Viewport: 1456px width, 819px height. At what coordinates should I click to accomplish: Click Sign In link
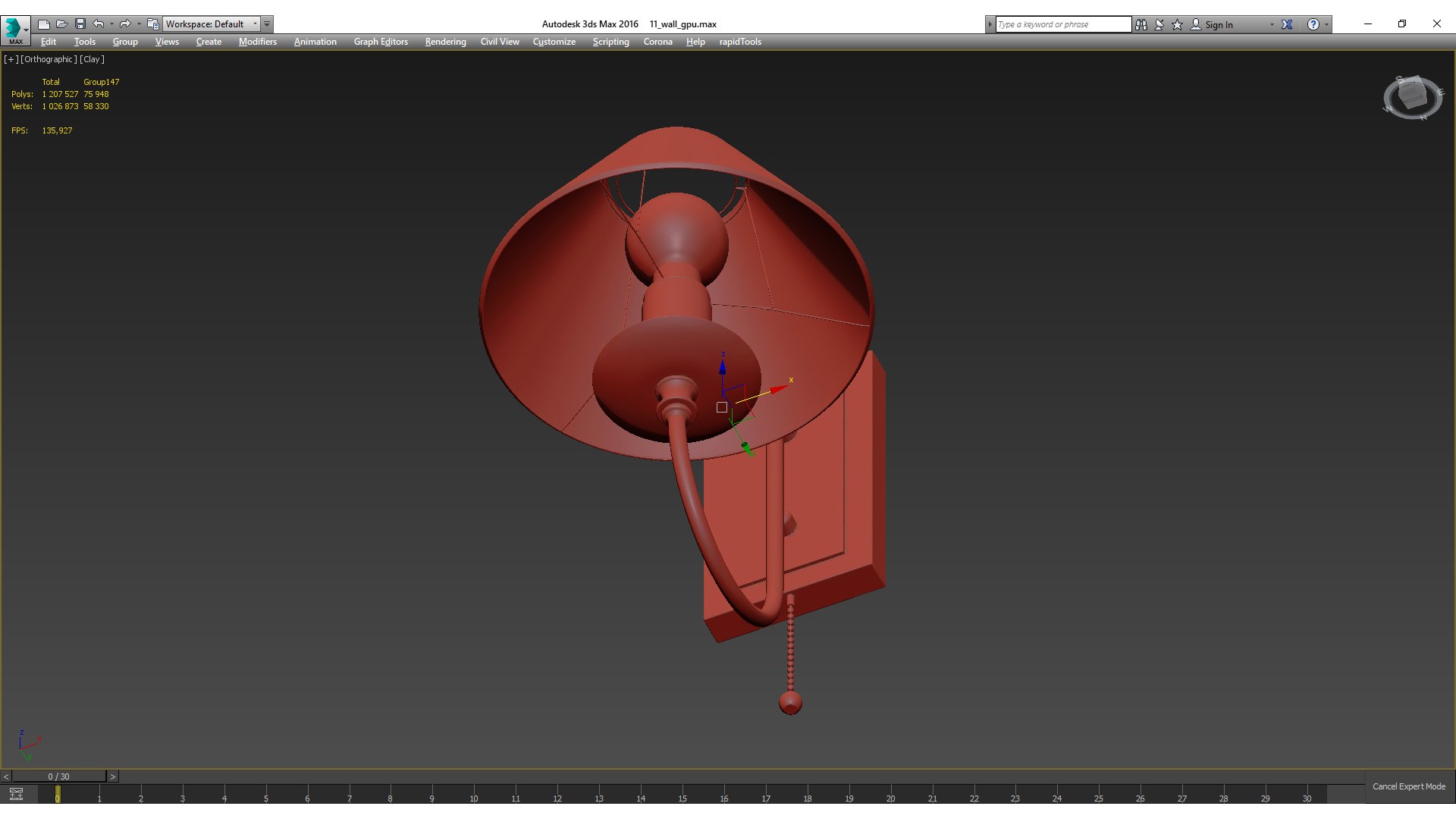[1219, 24]
